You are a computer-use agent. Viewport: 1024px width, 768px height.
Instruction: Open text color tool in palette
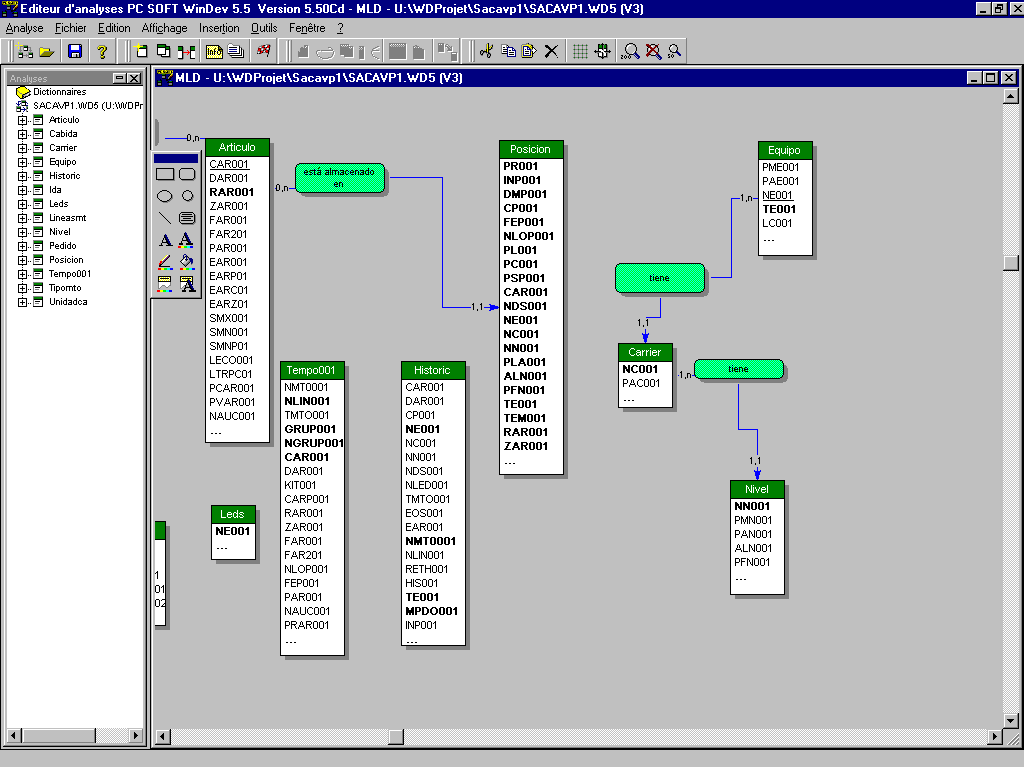[x=187, y=240]
